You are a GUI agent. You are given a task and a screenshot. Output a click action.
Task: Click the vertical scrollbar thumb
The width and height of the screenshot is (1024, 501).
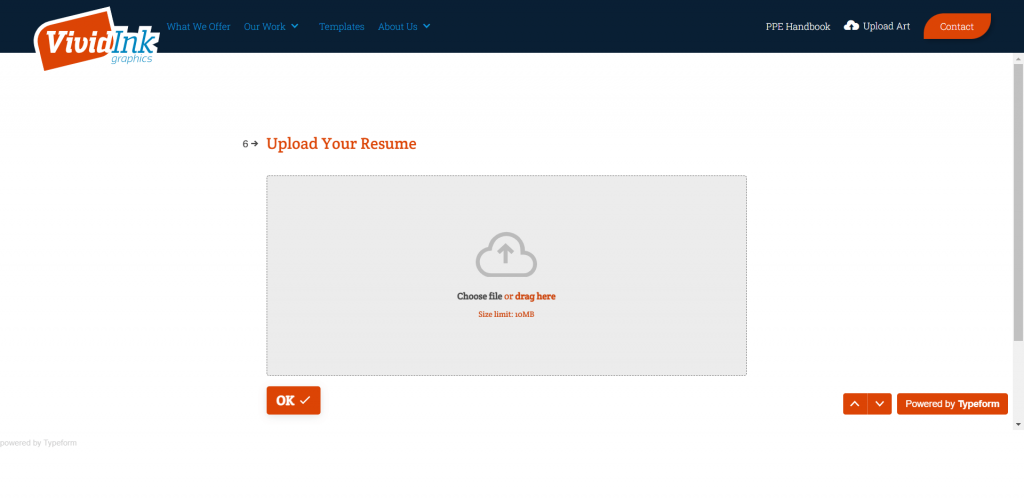click(x=1018, y=200)
